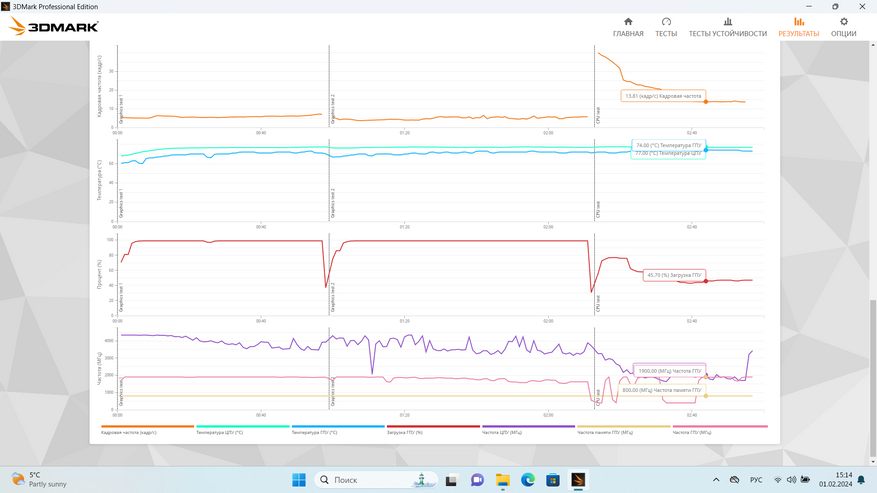Open the Windows Start menu

(x=299, y=480)
